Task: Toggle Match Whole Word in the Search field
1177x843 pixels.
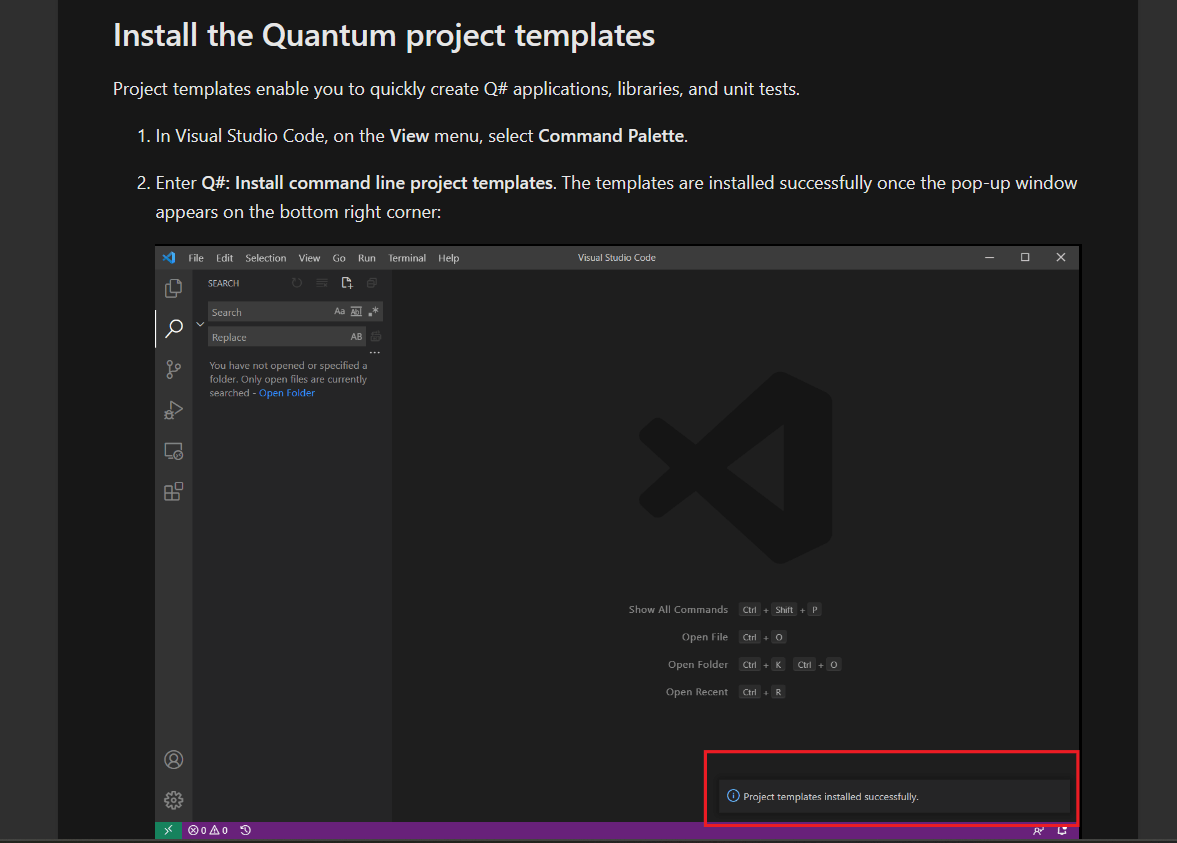Action: pos(357,312)
